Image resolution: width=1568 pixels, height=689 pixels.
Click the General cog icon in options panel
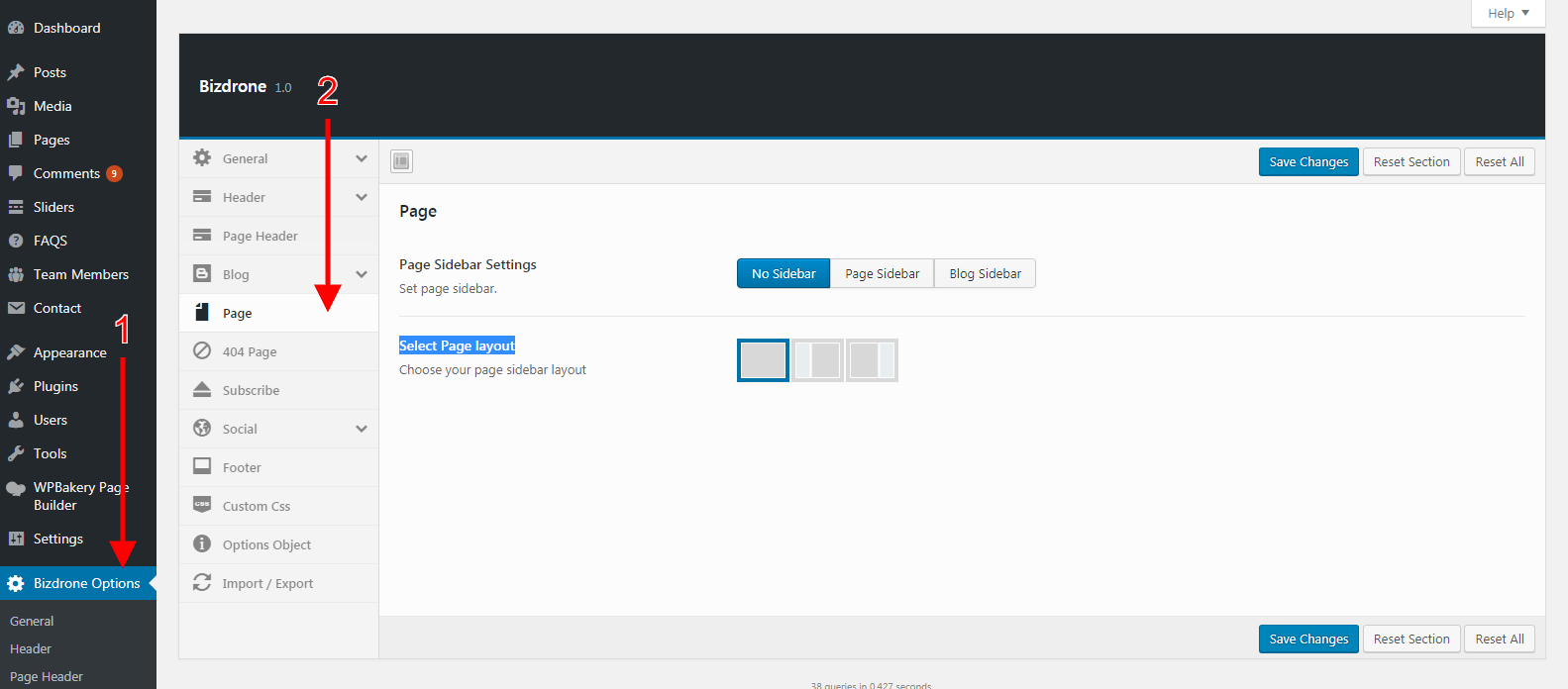[x=202, y=158]
